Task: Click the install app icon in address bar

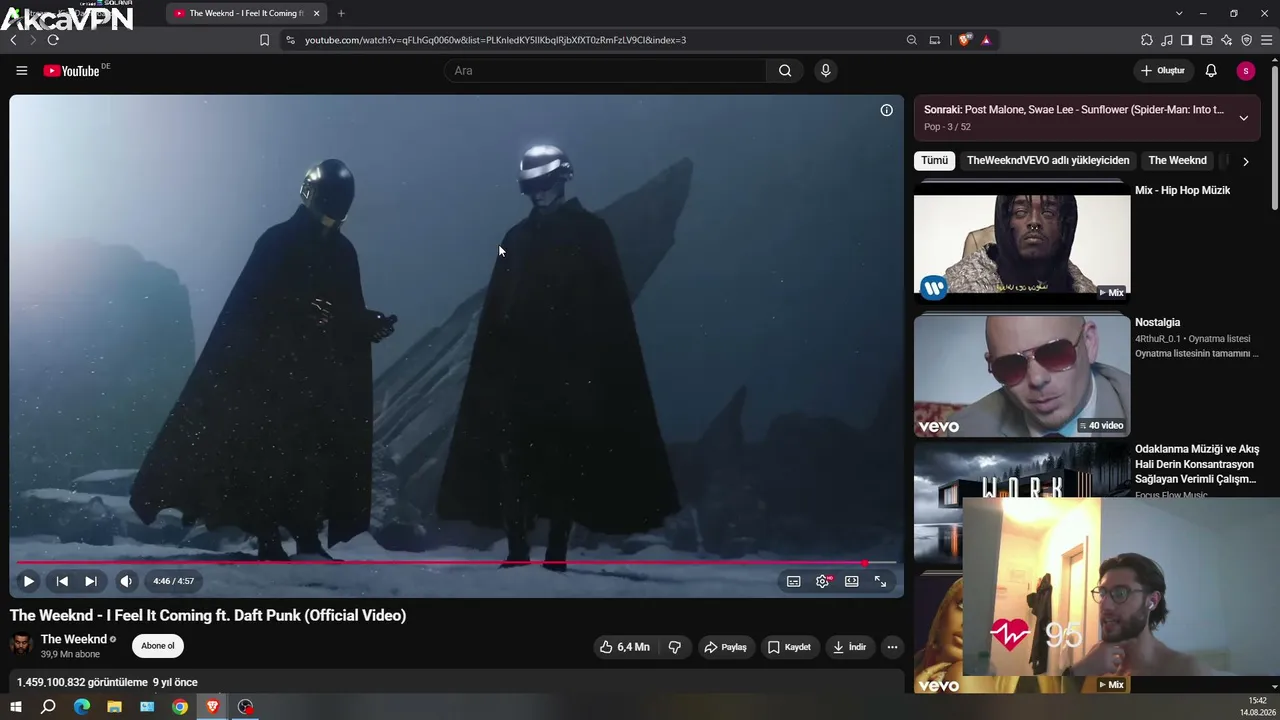Action: tap(935, 40)
